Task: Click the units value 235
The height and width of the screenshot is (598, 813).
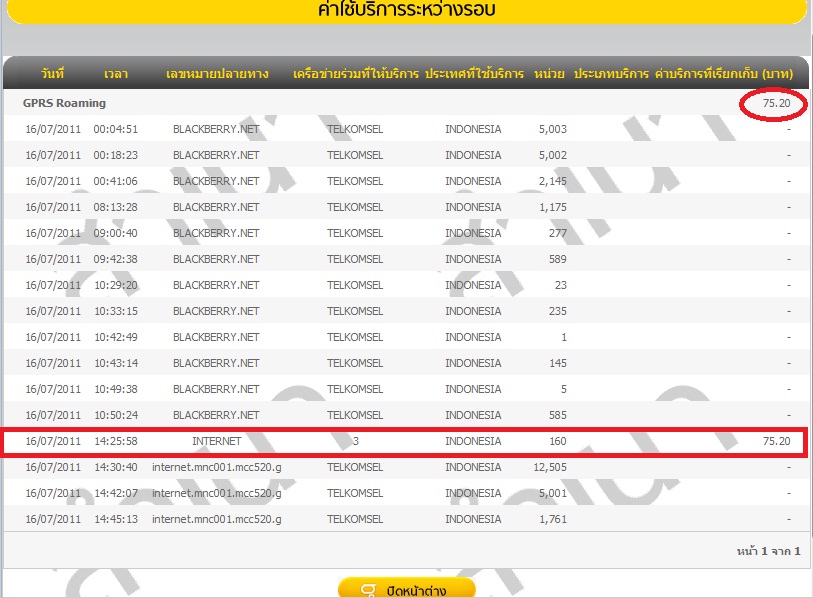Action: (x=558, y=311)
